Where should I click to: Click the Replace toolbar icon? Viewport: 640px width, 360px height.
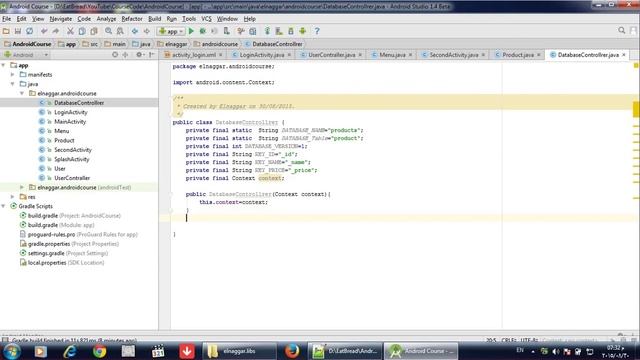point(120,31)
